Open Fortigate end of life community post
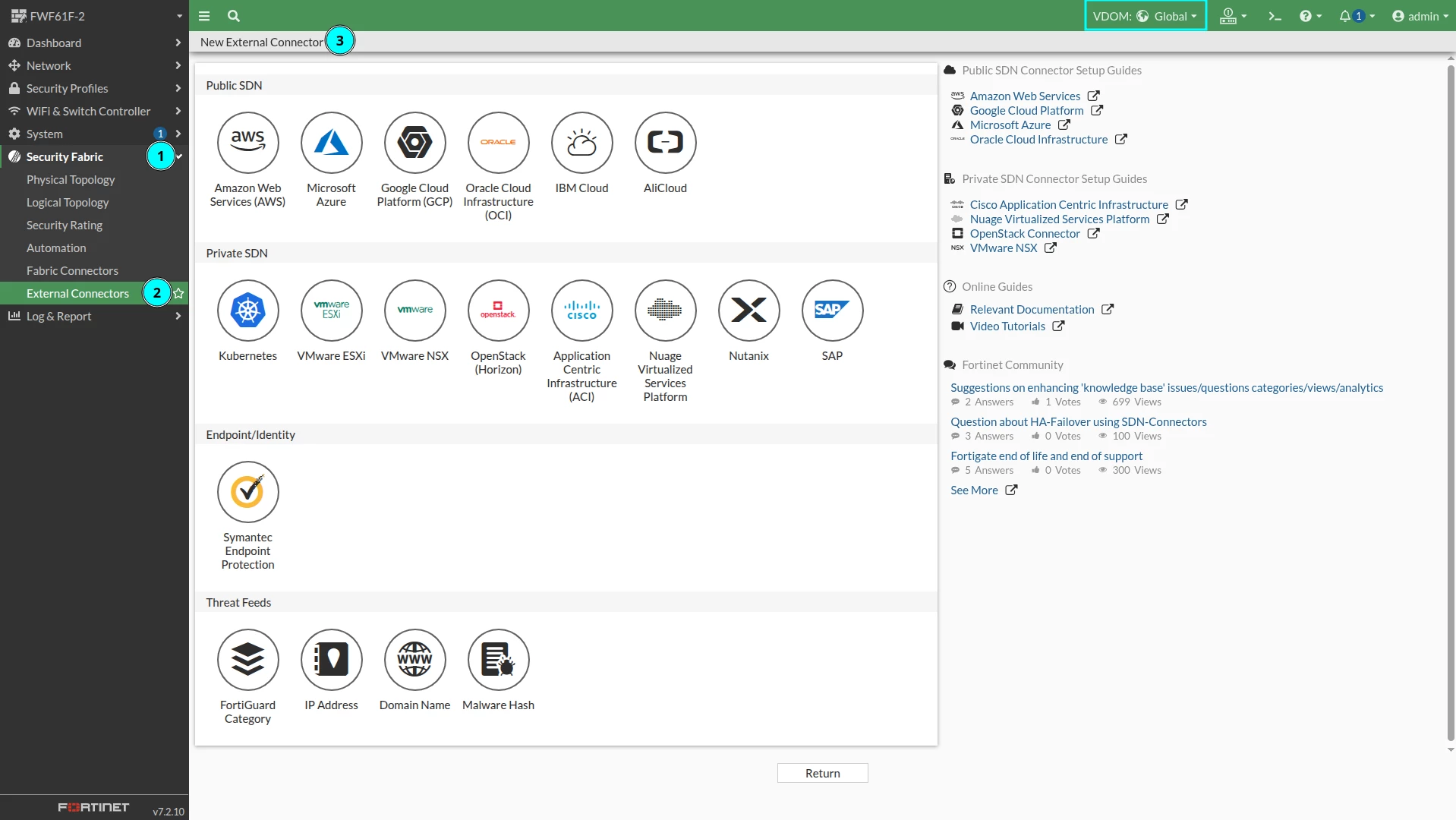1456x820 pixels. [x=1046, y=456]
